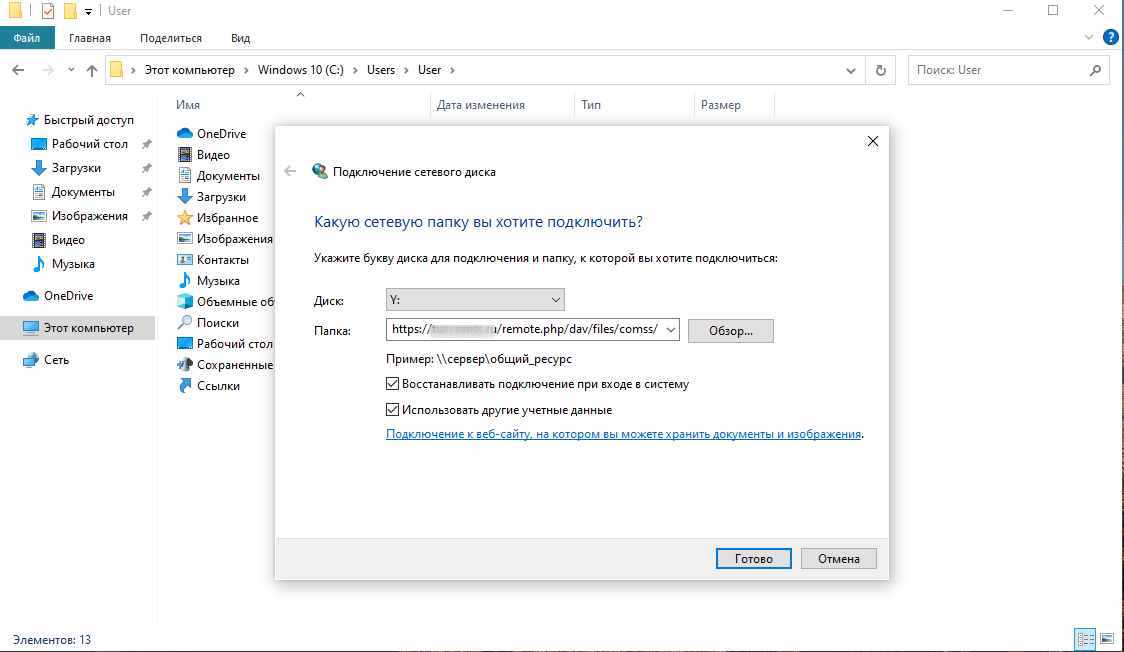Open the Файл menu tab

(x=27, y=38)
